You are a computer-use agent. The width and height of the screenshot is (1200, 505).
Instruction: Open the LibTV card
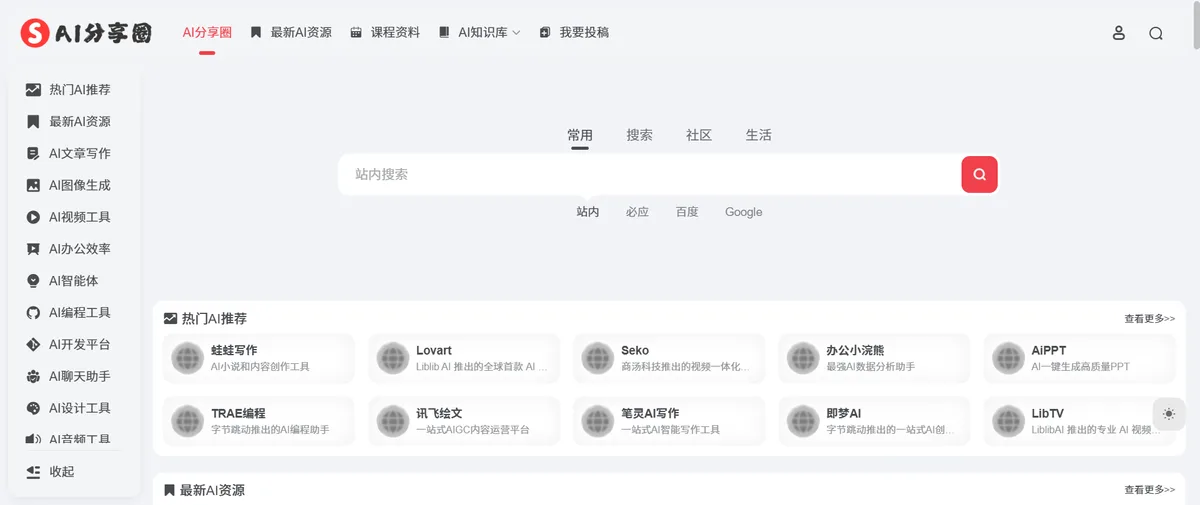(1079, 421)
